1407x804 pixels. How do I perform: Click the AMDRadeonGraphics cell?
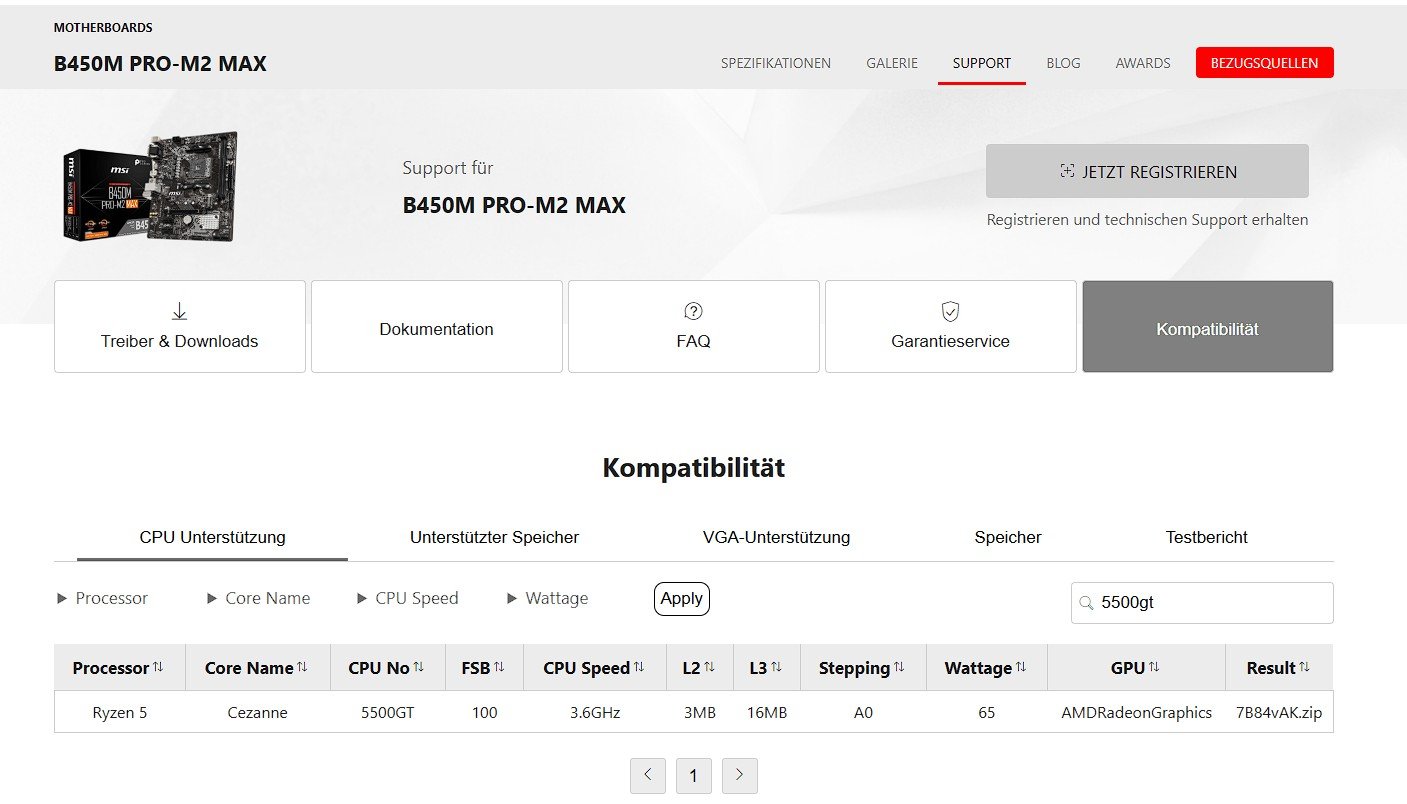(x=1137, y=713)
